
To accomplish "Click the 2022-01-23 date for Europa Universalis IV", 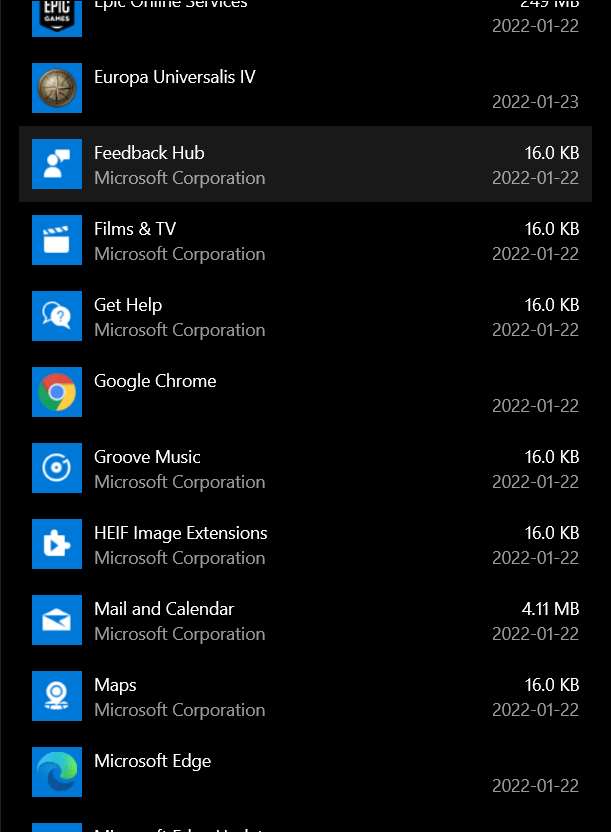I will point(535,102).
